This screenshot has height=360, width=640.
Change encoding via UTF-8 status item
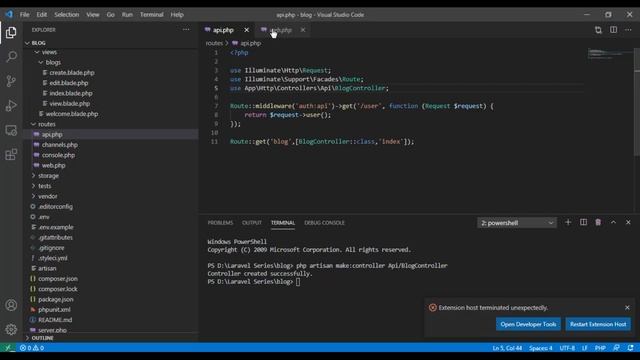click(x=567, y=348)
